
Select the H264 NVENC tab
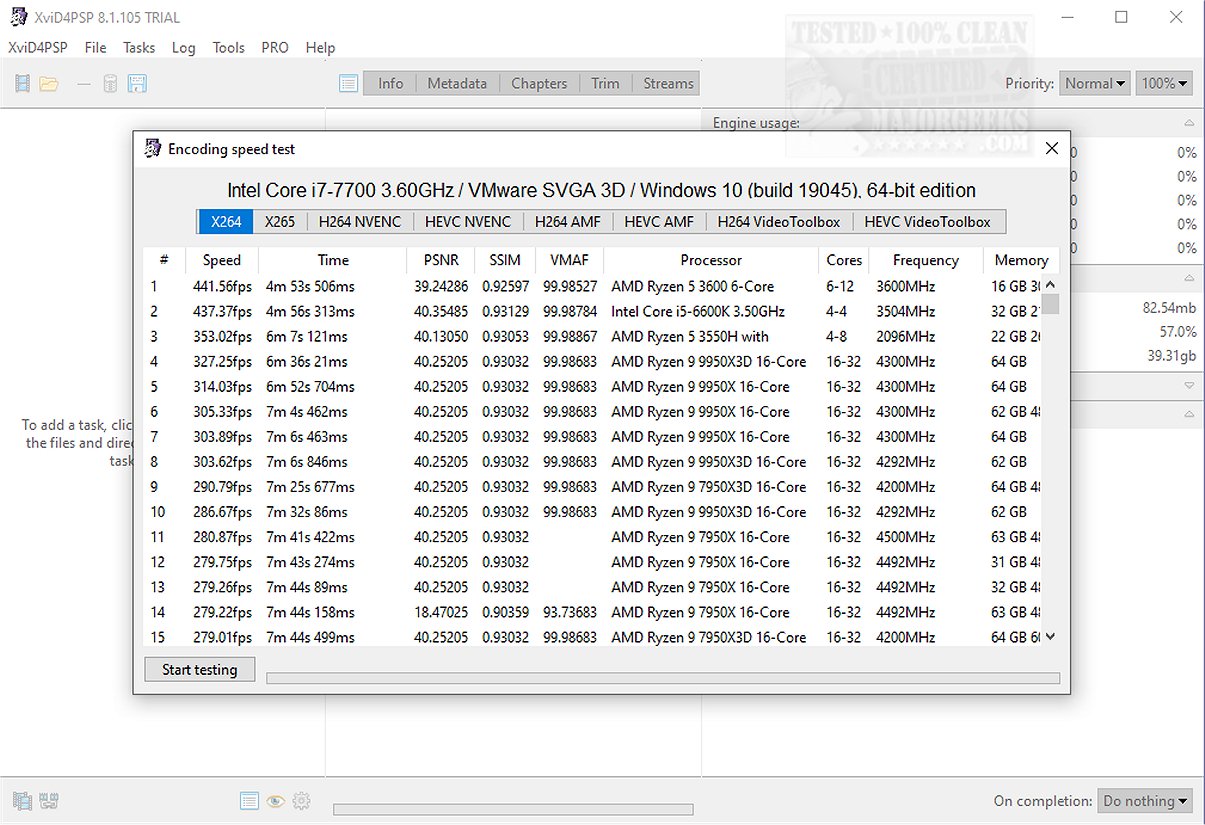360,222
